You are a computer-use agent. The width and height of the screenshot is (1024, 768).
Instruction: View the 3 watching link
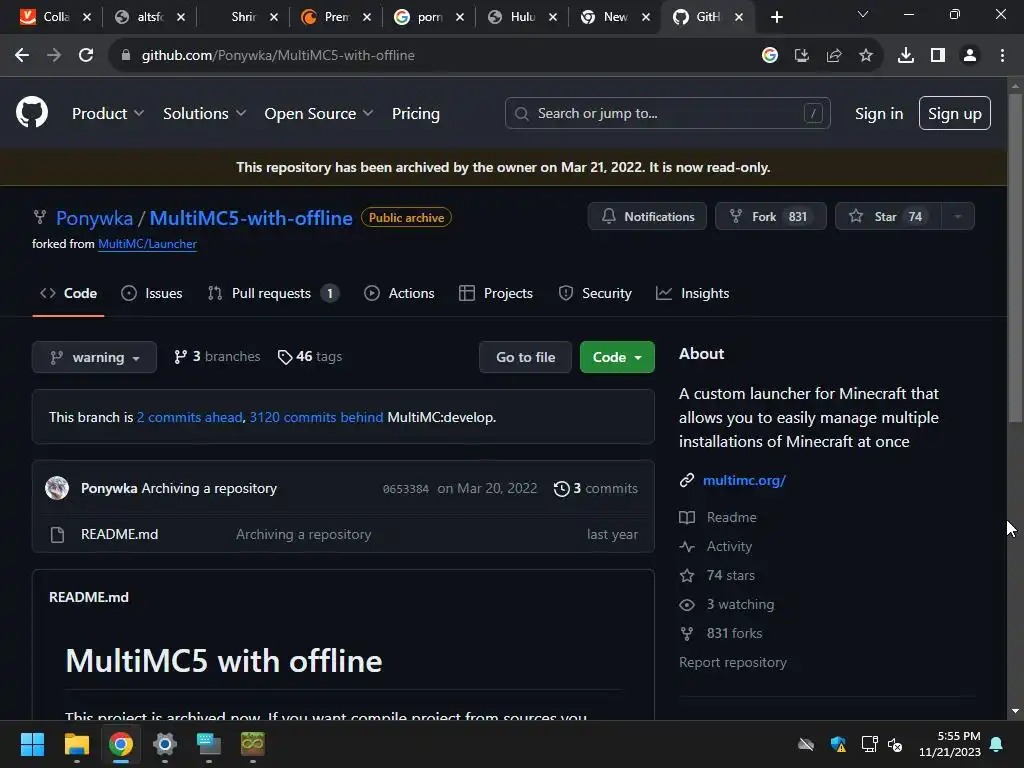click(x=740, y=605)
